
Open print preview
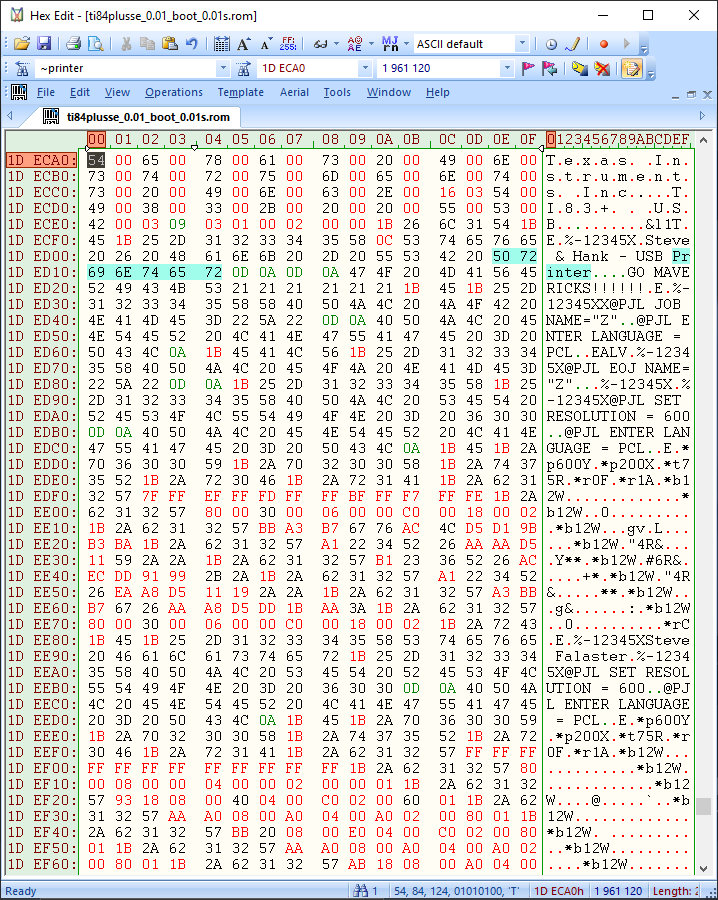[95, 44]
